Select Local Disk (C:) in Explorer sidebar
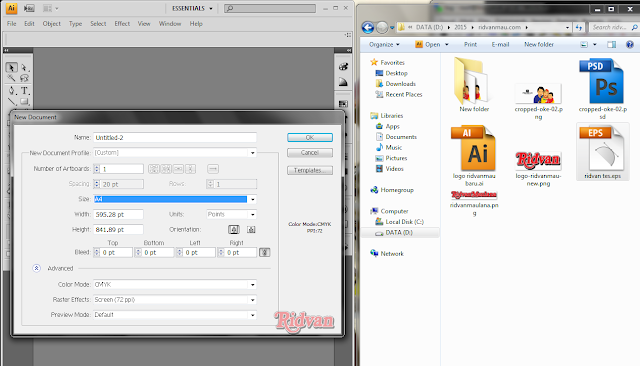This screenshot has width=640, height=366. (400, 222)
